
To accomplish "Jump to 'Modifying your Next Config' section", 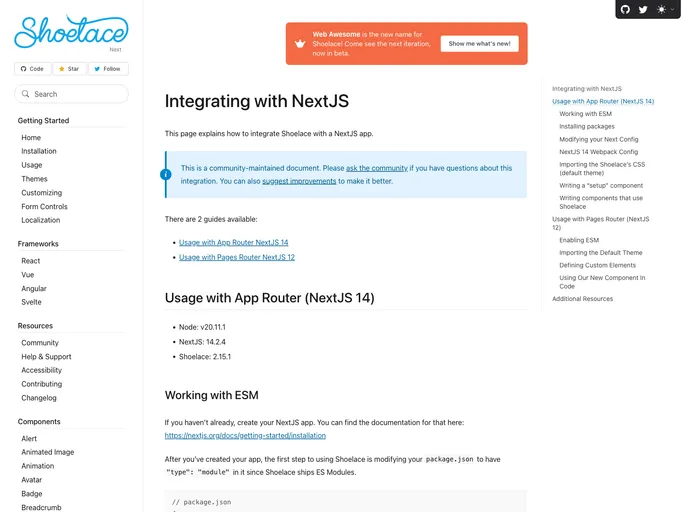I will pos(598,139).
